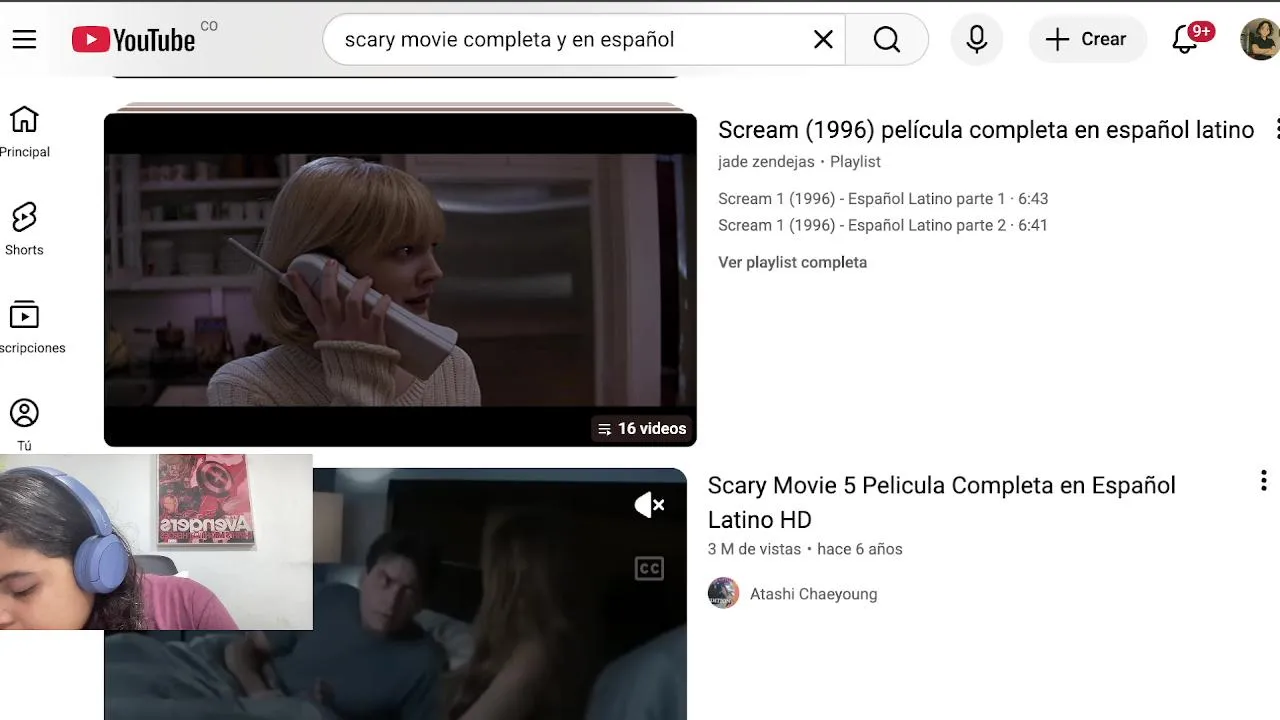The width and height of the screenshot is (1280, 720).
Task: Open Scary Movie 5 video title
Action: tap(941, 502)
